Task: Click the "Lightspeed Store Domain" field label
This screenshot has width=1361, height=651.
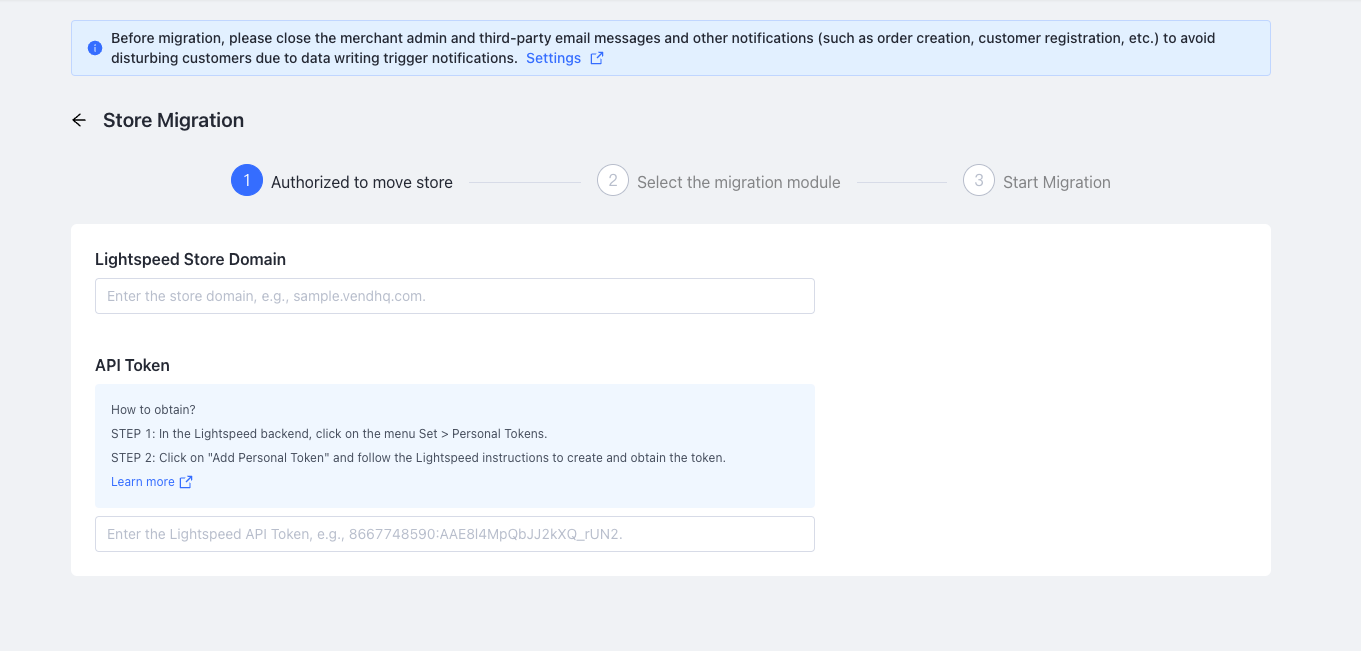Action: tap(190, 259)
